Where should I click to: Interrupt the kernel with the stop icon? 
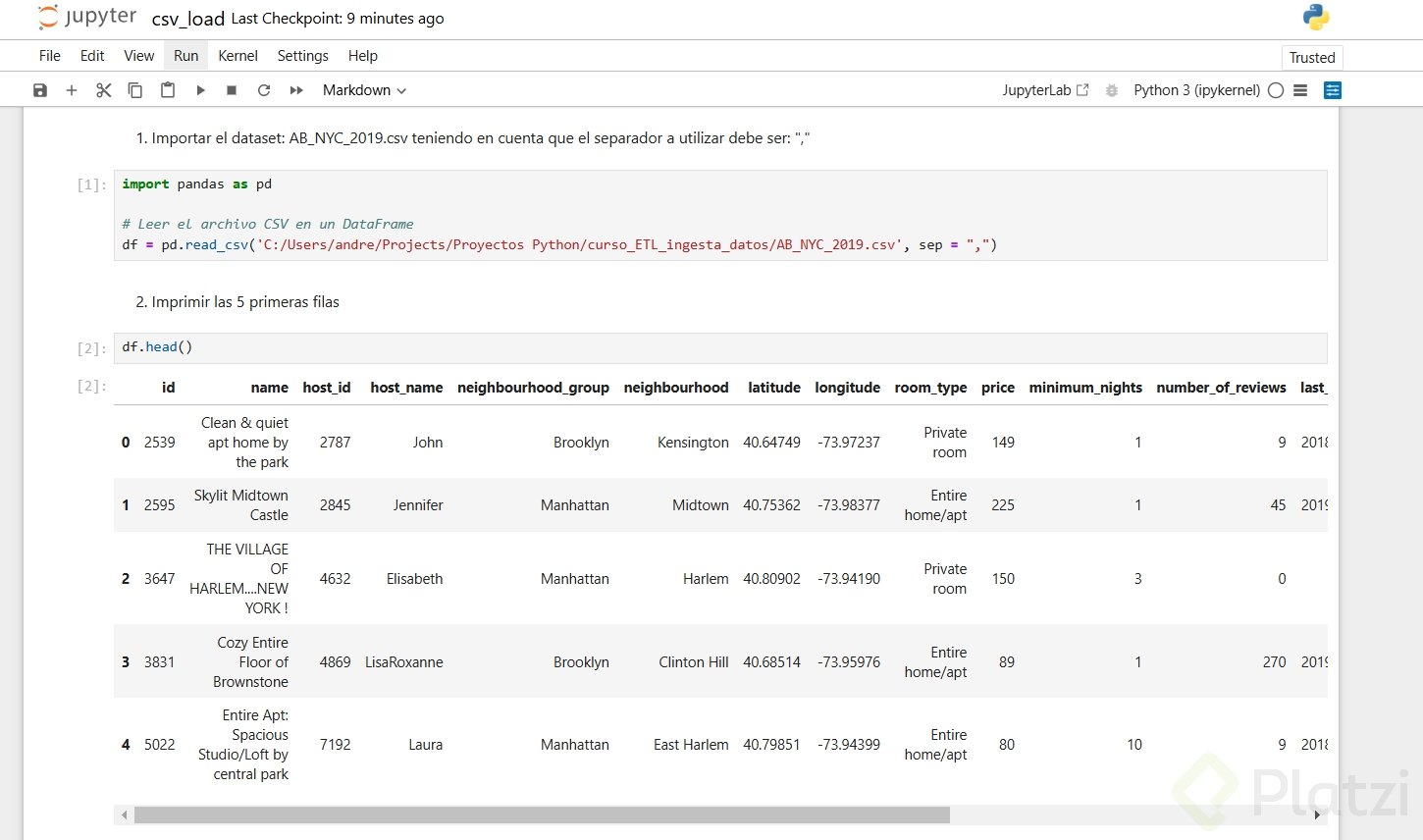pyautogui.click(x=232, y=90)
